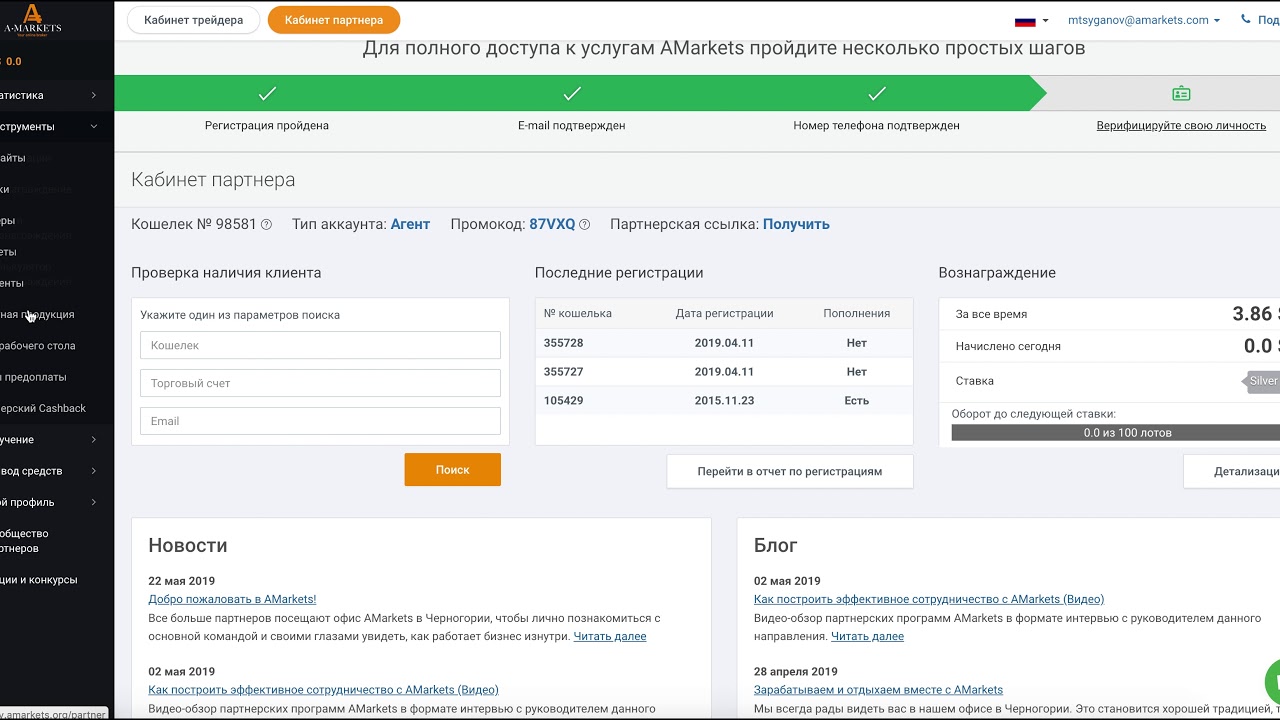The height and width of the screenshot is (720, 1280).
Task: Click the Пополнения column header
Action: point(856,313)
